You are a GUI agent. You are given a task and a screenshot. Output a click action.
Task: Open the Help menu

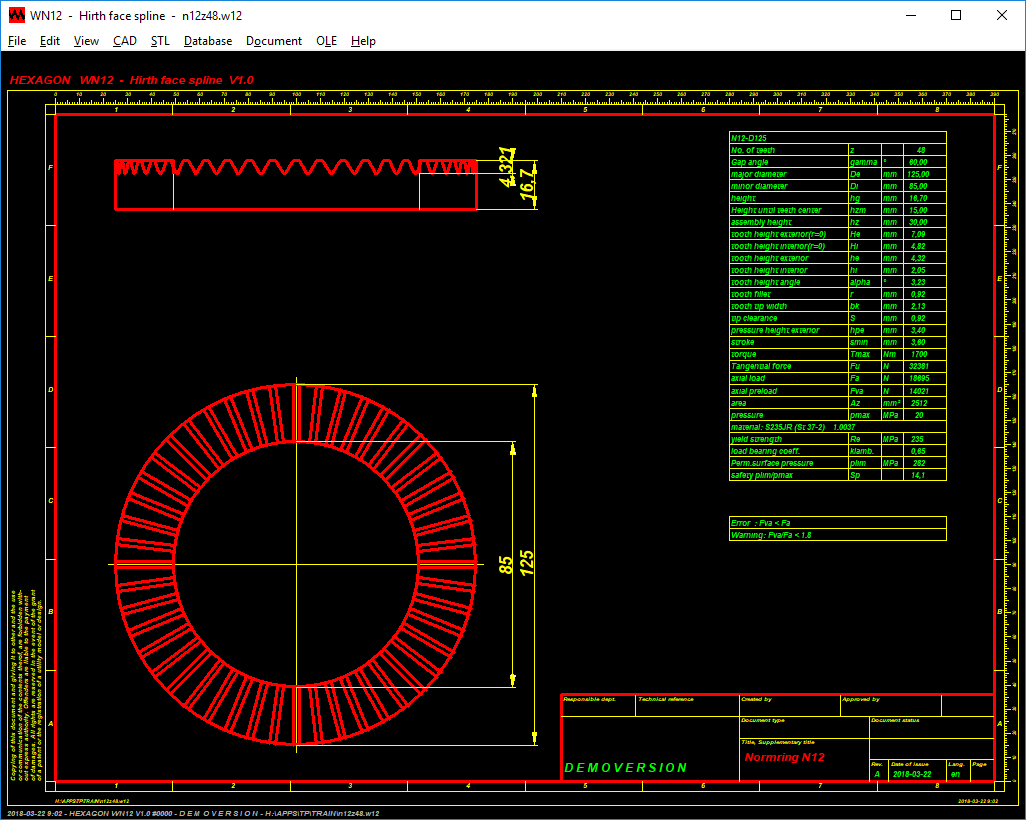tap(364, 41)
